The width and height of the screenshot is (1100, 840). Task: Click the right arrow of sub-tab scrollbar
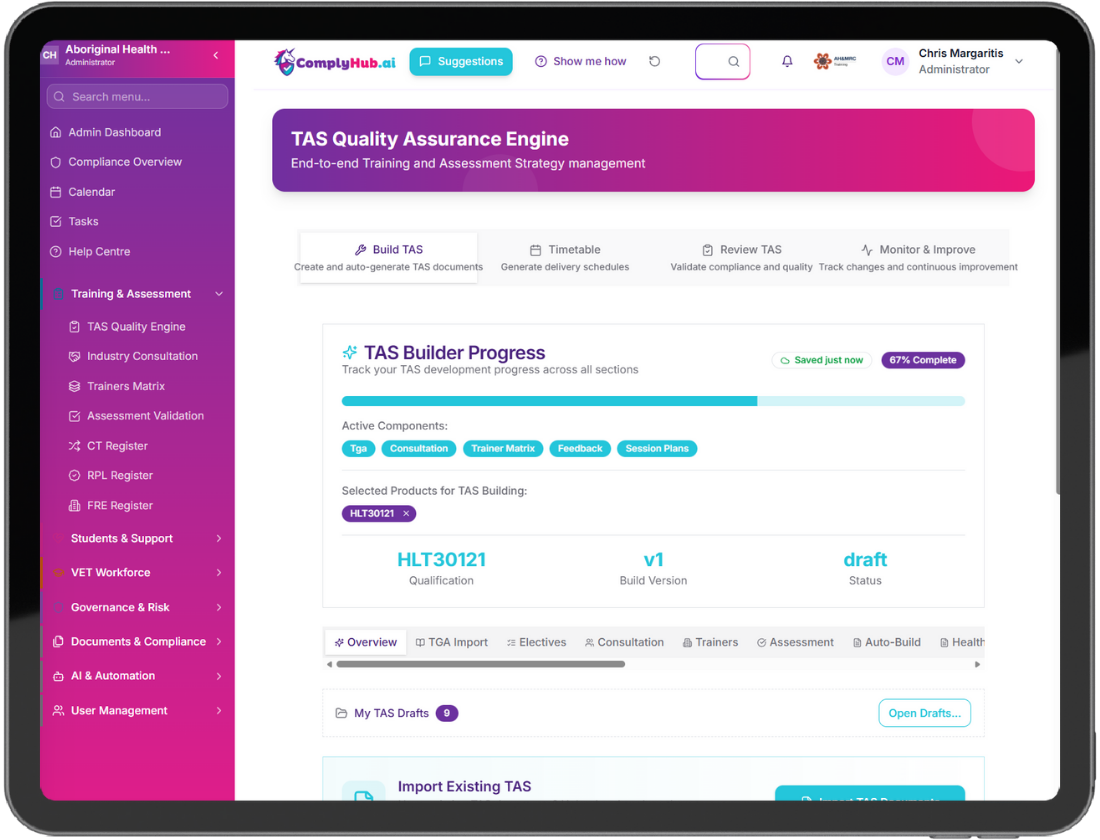[977, 664]
